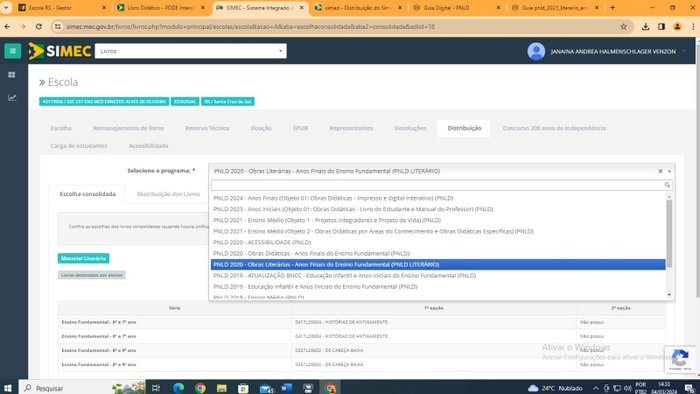The image size is (700, 394).
Task: Launch Microsoft Edge from taskbar
Action: (x=178, y=388)
